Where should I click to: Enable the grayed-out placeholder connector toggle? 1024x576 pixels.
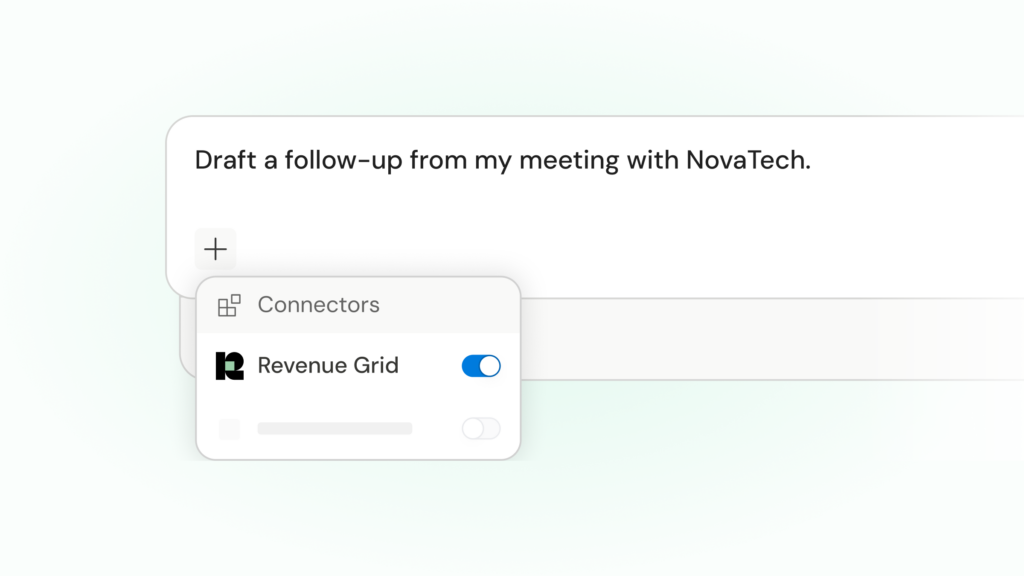pyautogui.click(x=481, y=428)
